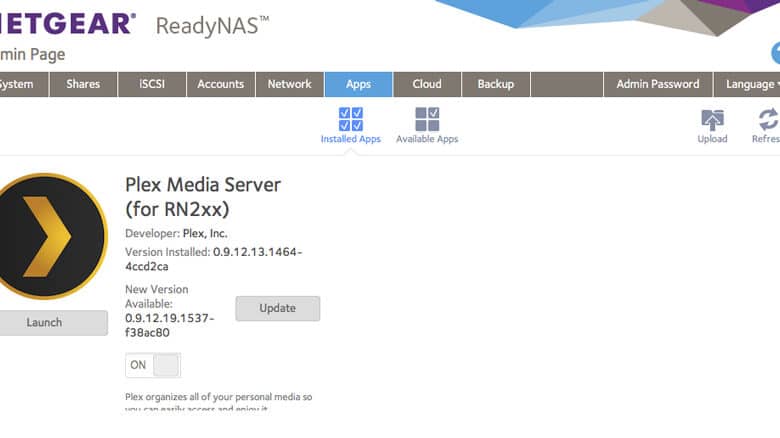This screenshot has height=438, width=780.
Task: Open Admin Password settings
Action: click(658, 84)
